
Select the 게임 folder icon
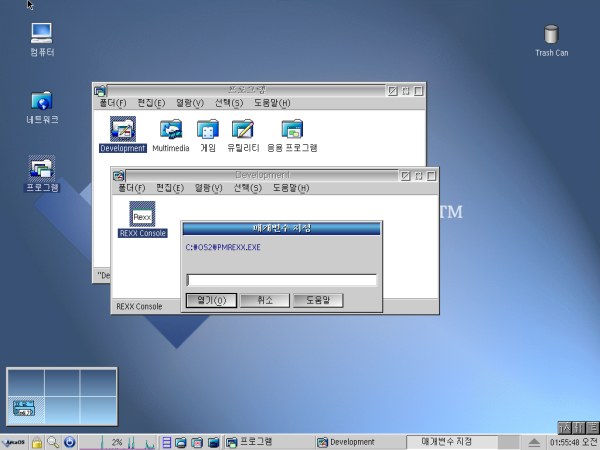tap(207, 129)
